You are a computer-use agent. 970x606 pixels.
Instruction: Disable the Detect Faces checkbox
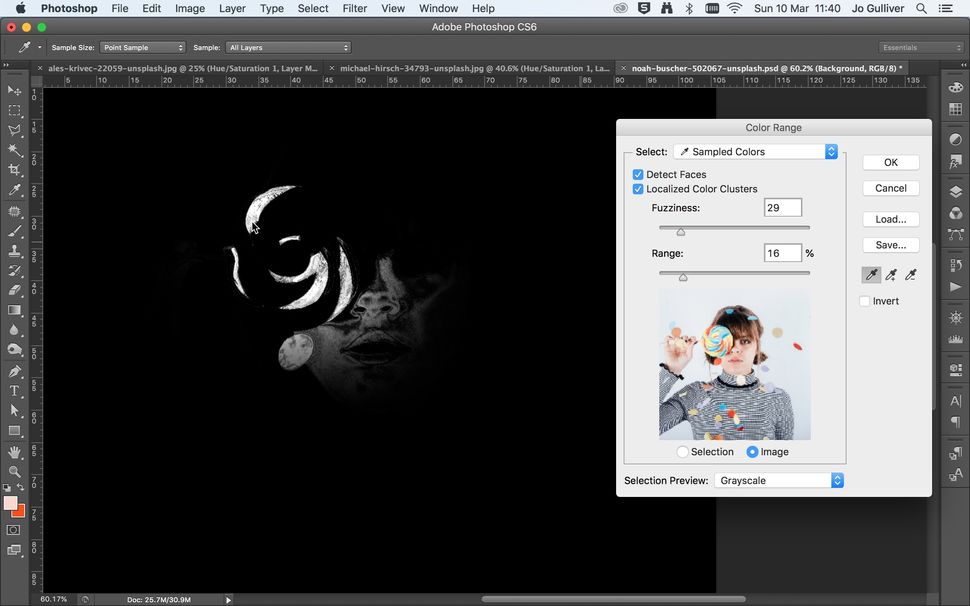638,174
